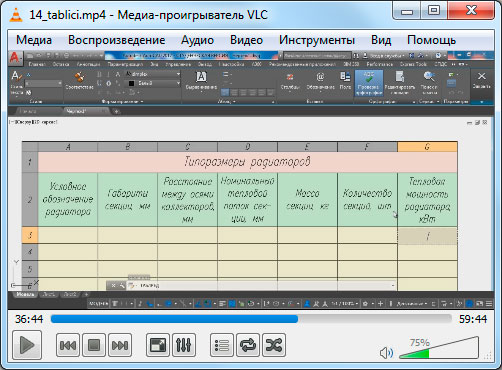Toggle fullscreen video mode
The height and width of the screenshot is (370, 502).
(x=158, y=345)
